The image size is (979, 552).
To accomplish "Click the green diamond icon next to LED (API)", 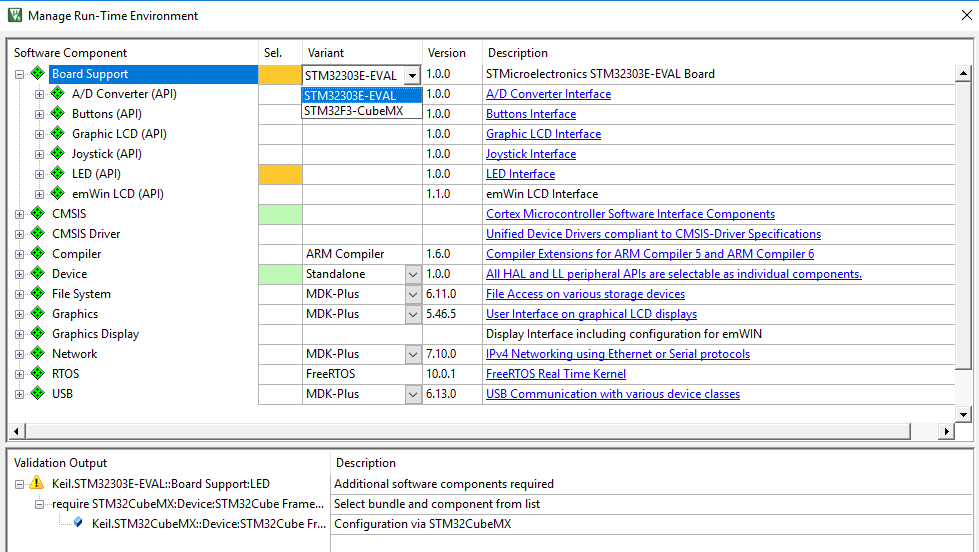I will click(x=58, y=173).
